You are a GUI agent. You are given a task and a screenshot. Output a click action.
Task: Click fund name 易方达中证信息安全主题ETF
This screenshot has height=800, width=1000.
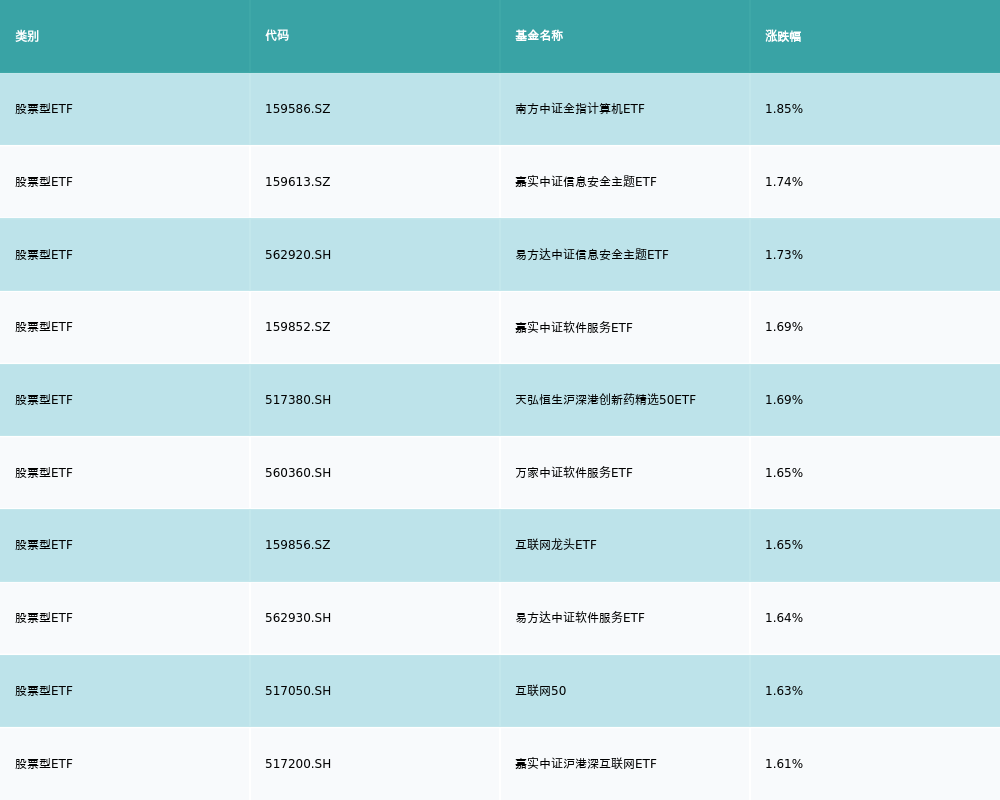click(592, 255)
